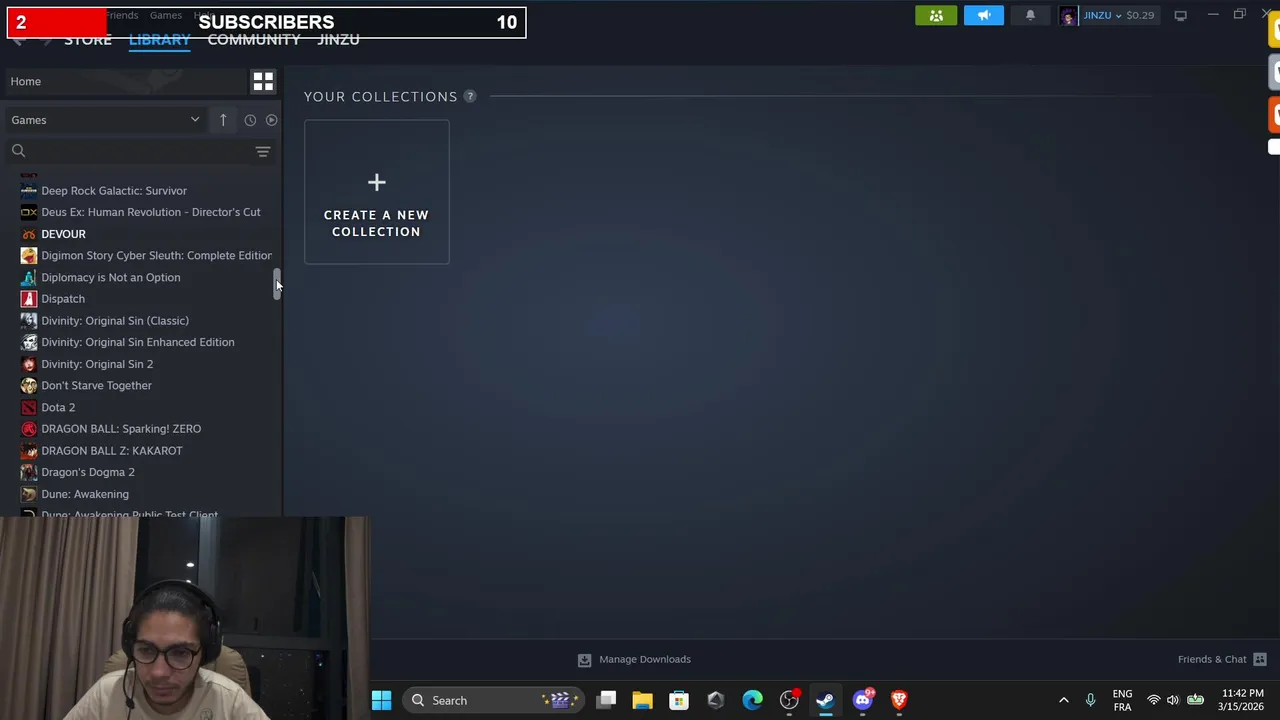1280x720 pixels.
Task: Click the Dota 2 game icon
Action: (29, 407)
